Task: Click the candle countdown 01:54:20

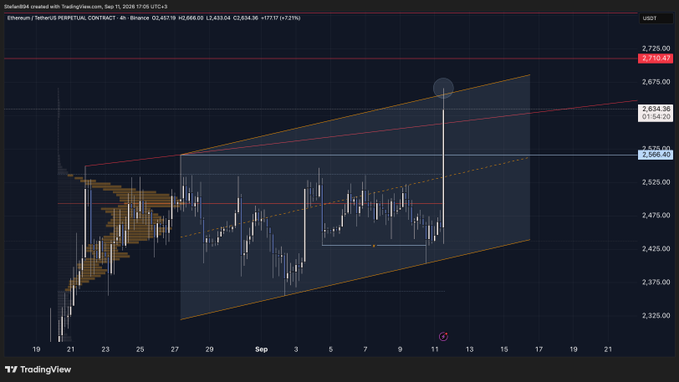Action: [x=656, y=117]
